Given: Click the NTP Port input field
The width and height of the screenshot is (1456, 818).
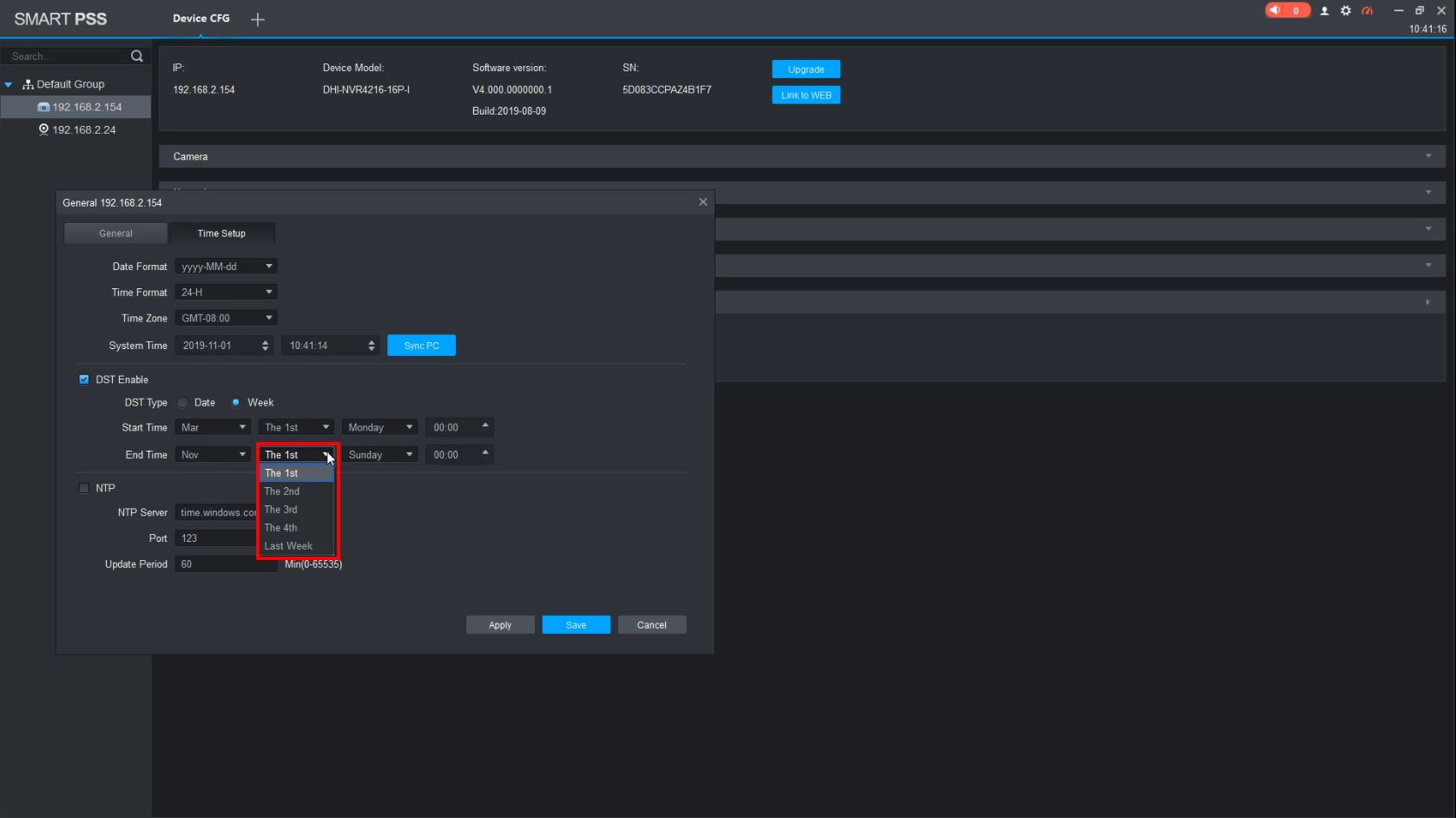Looking at the screenshot, I should click(x=216, y=538).
